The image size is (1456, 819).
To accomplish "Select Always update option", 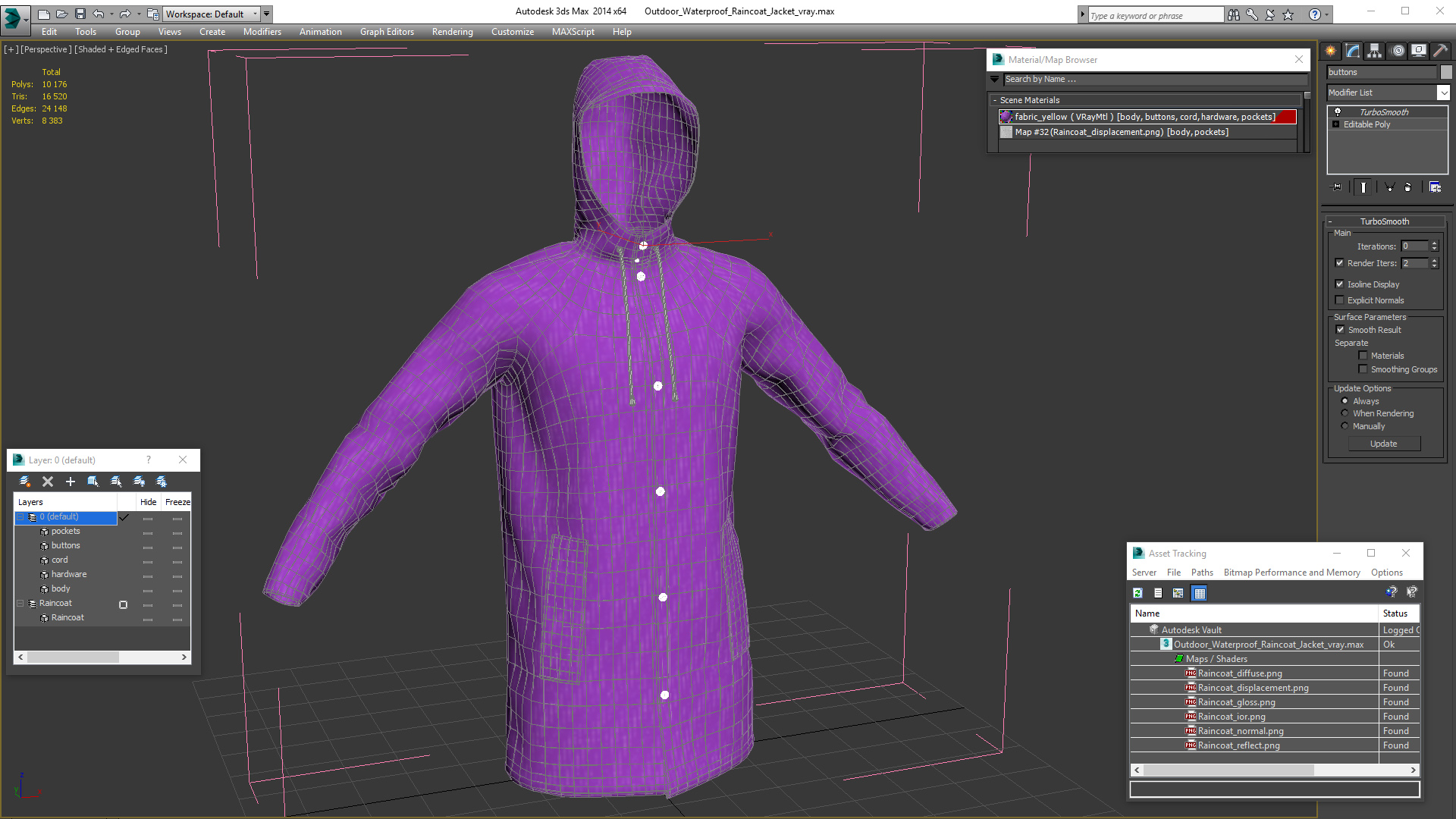I will [x=1345, y=401].
